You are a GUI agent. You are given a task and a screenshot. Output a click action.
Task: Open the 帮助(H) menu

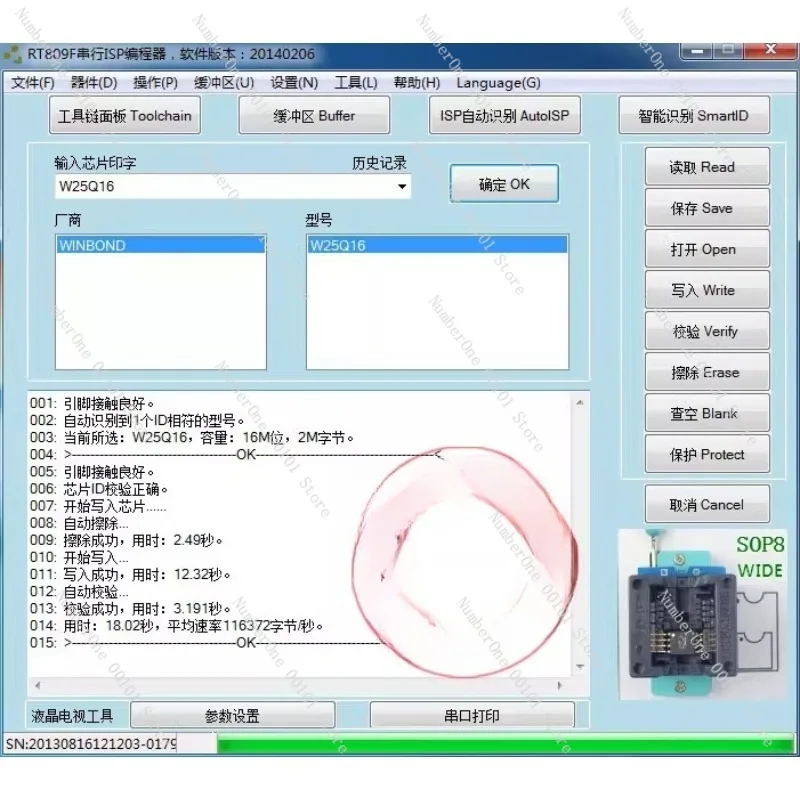click(417, 83)
